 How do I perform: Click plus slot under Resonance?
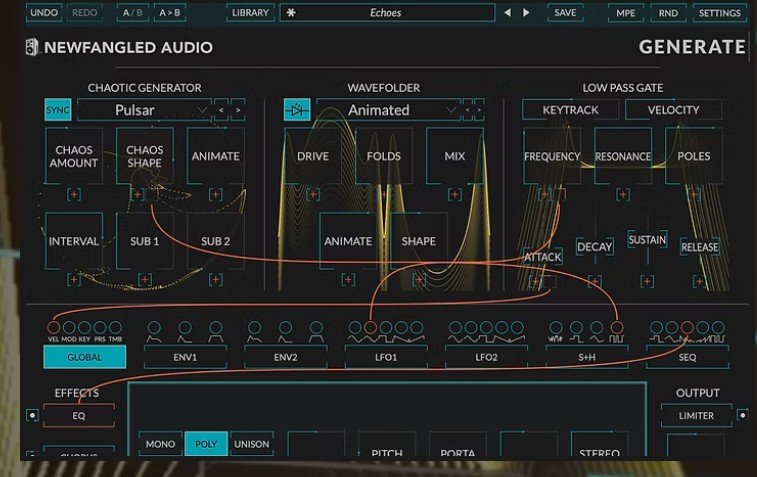[x=623, y=195]
